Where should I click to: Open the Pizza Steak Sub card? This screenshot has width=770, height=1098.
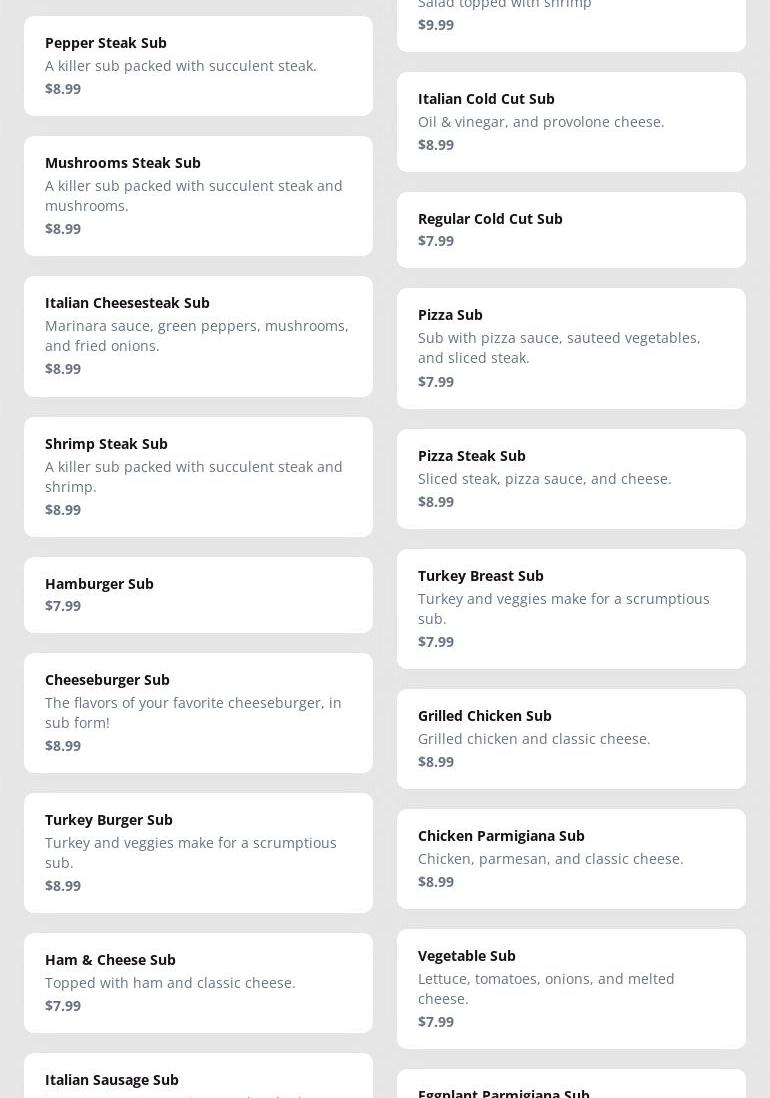(571, 478)
